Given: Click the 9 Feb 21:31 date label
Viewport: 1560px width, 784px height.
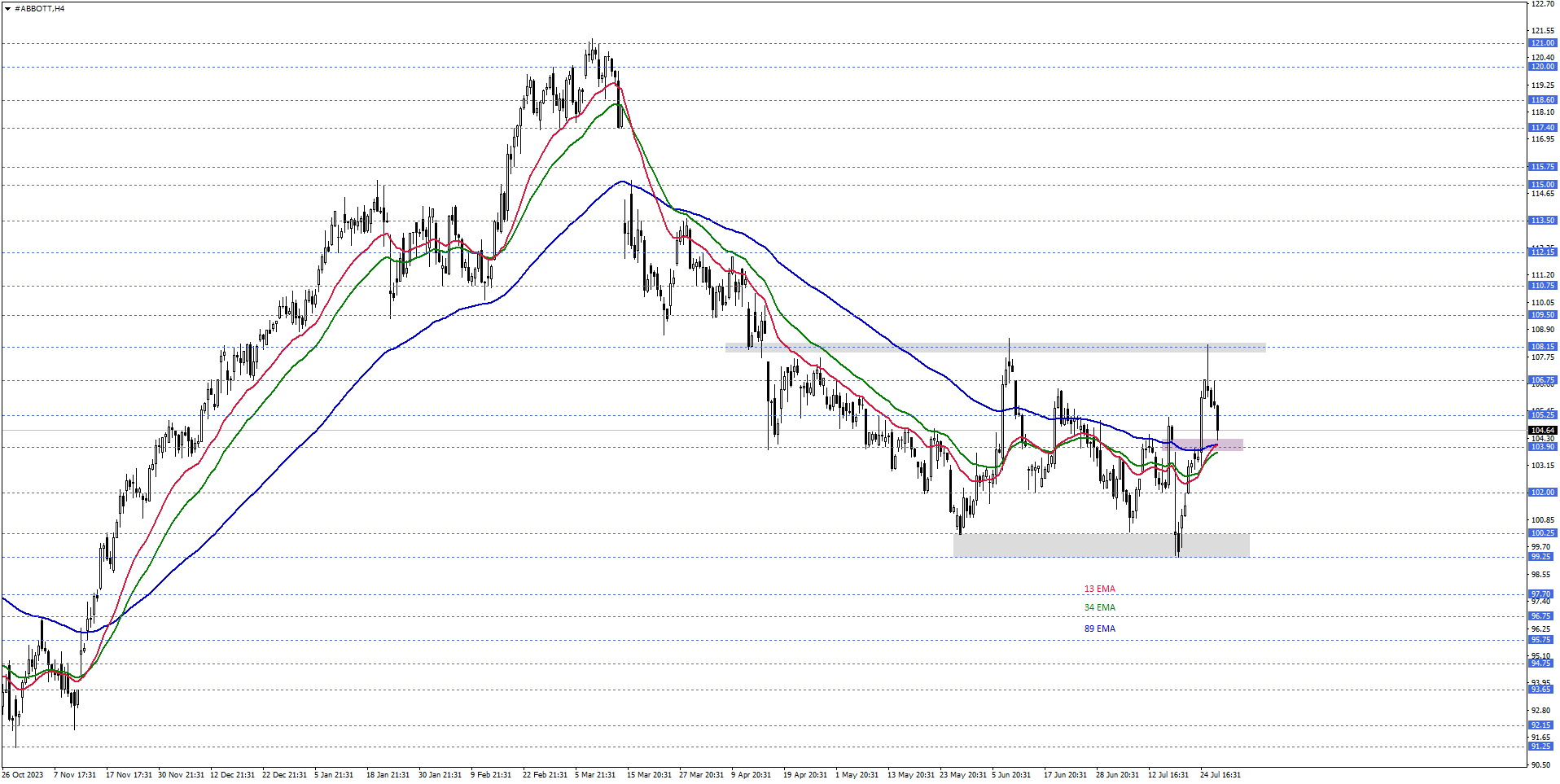Looking at the screenshot, I should pyautogui.click(x=491, y=774).
